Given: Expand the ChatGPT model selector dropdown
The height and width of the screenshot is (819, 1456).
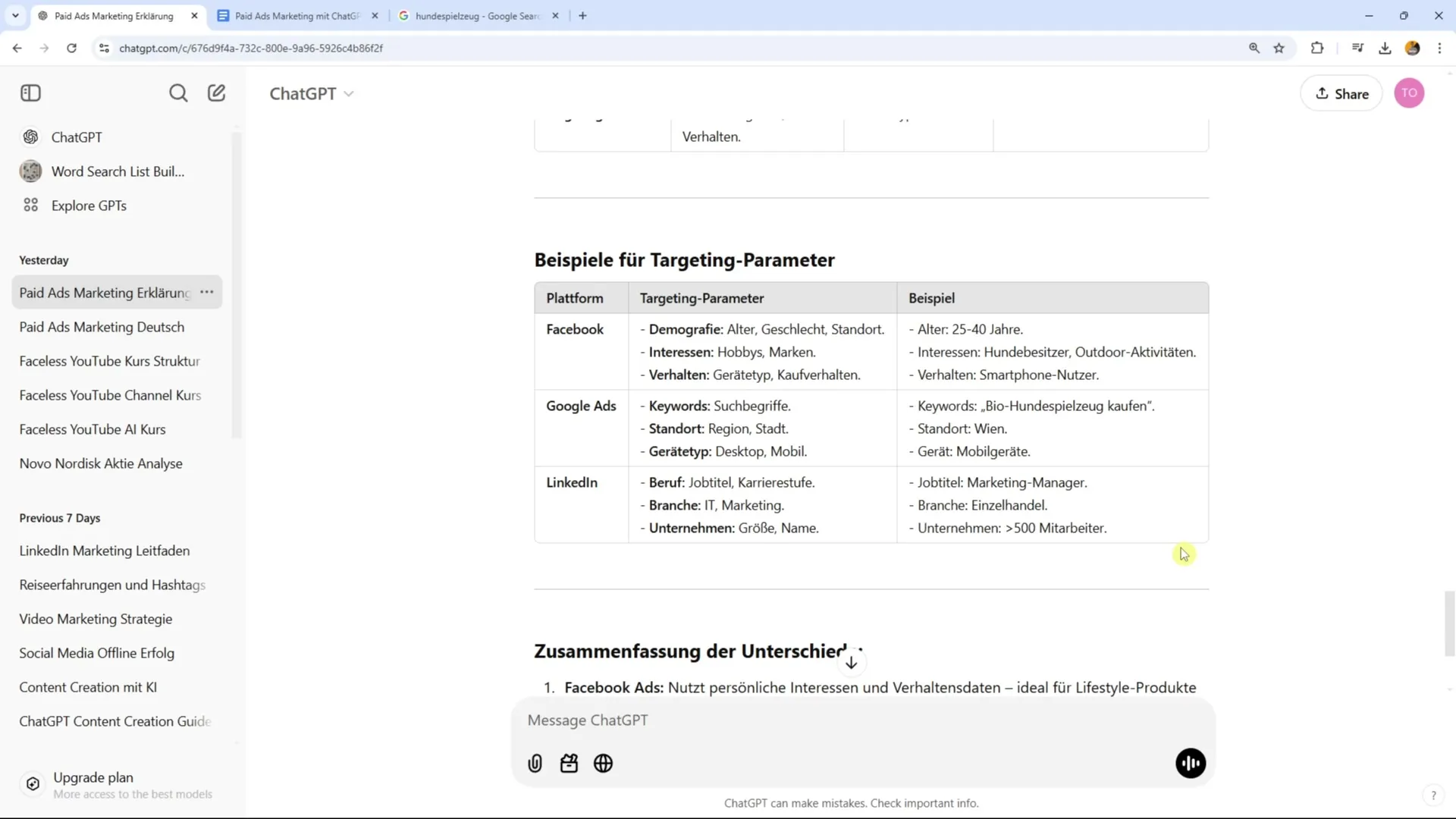Looking at the screenshot, I should tap(312, 93).
